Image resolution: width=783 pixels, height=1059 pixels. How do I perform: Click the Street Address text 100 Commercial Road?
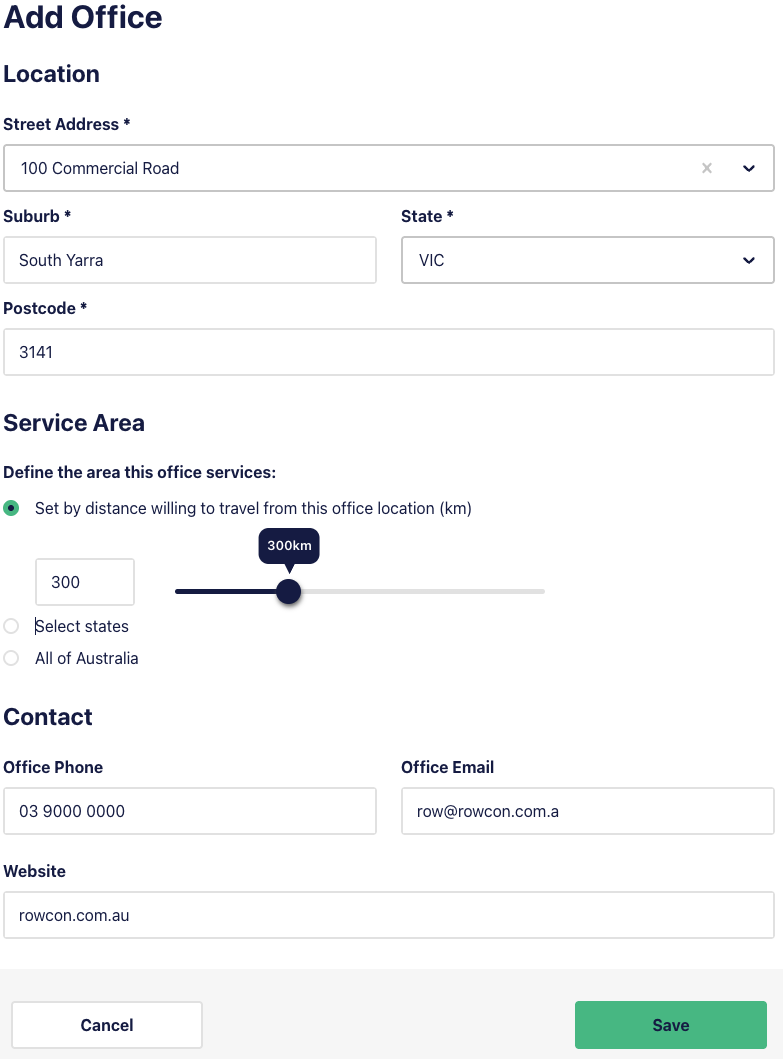click(x=100, y=168)
